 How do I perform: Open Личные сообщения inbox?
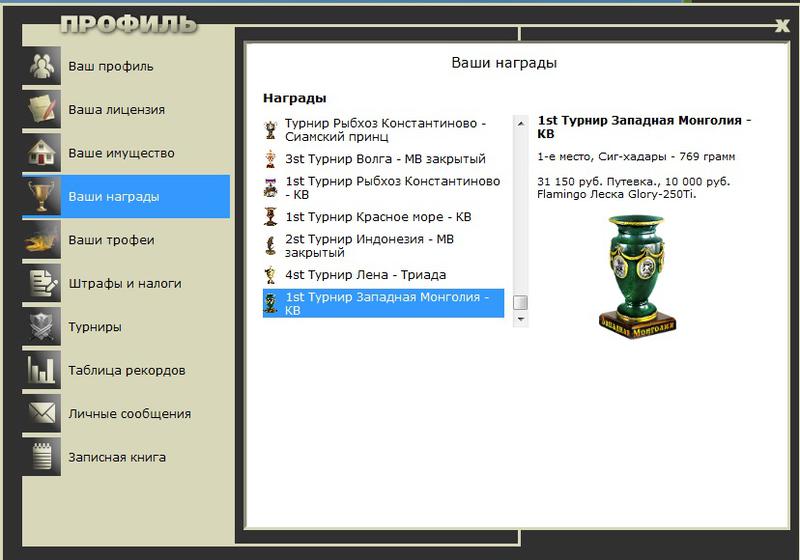126,413
